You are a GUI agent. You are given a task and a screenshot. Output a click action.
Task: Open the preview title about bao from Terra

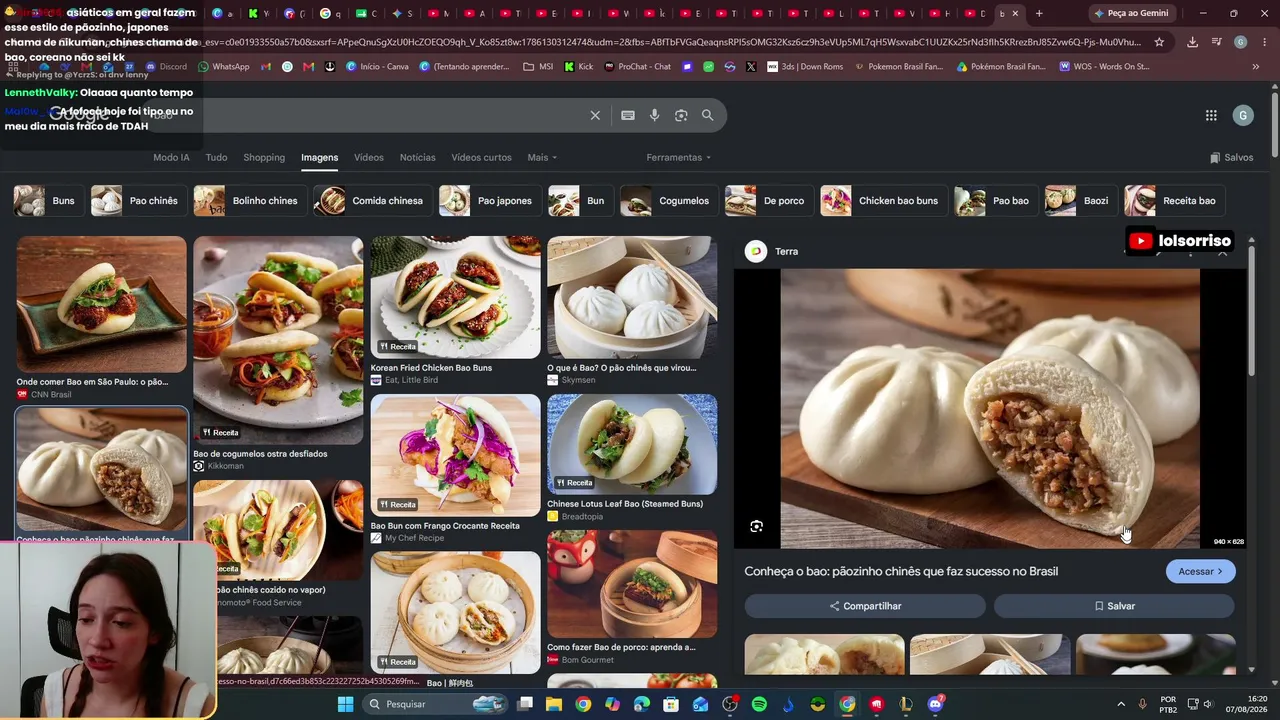click(x=901, y=571)
